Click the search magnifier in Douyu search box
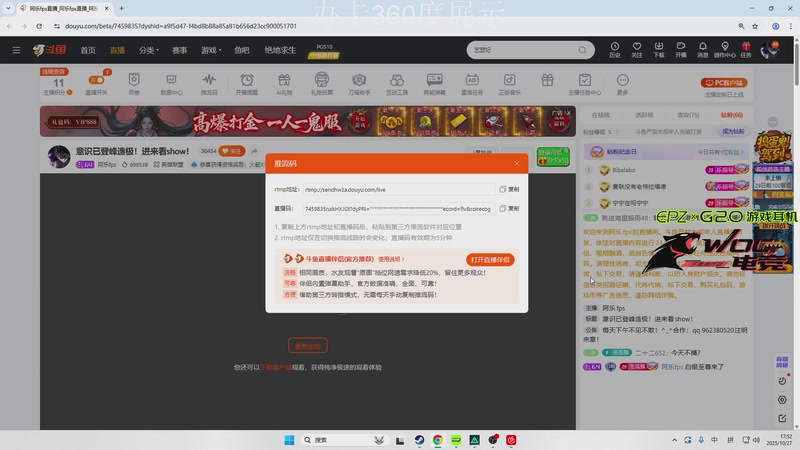800x450 pixels. pyautogui.click(x=582, y=50)
